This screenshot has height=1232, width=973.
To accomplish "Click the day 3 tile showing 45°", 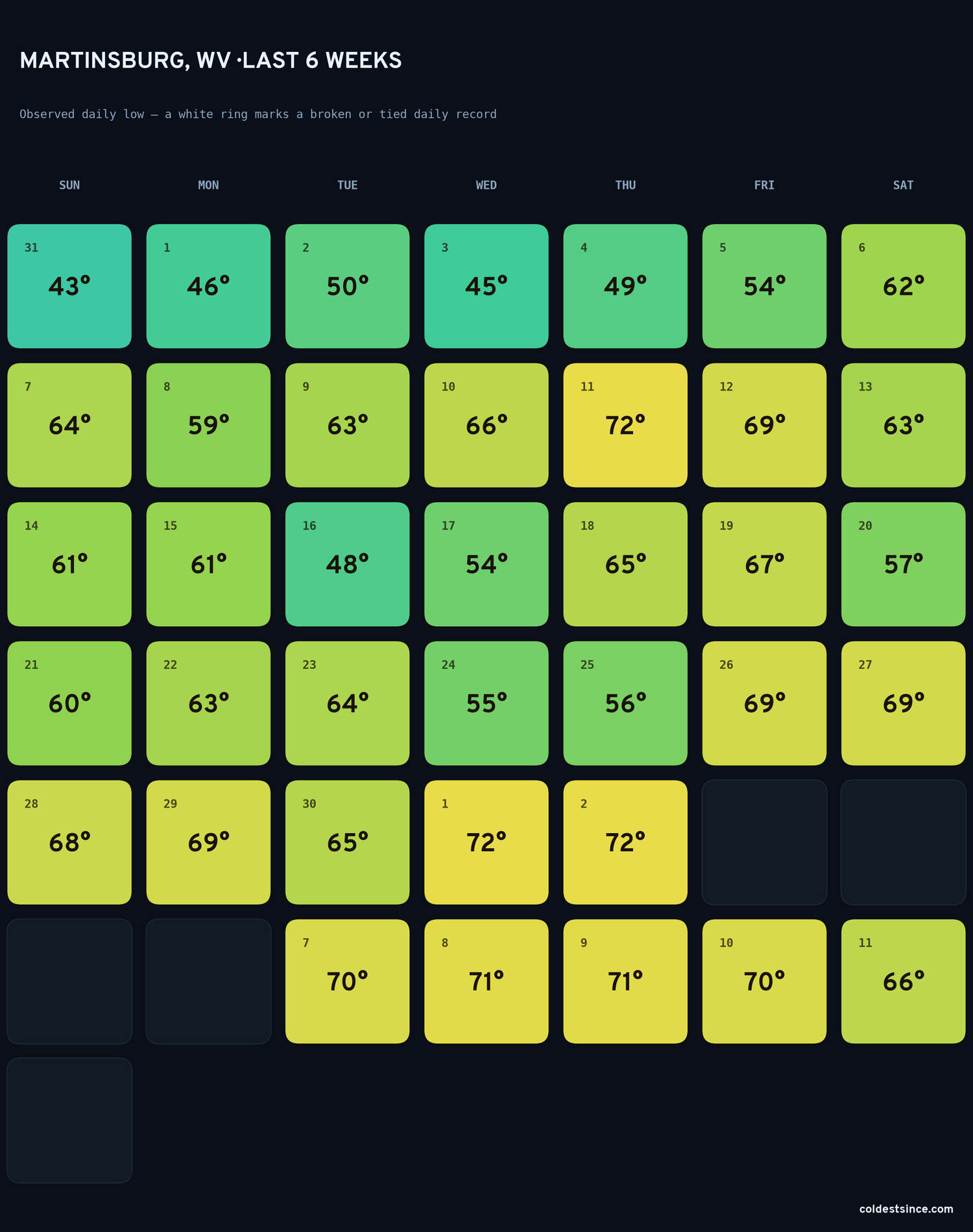I will (x=486, y=286).
